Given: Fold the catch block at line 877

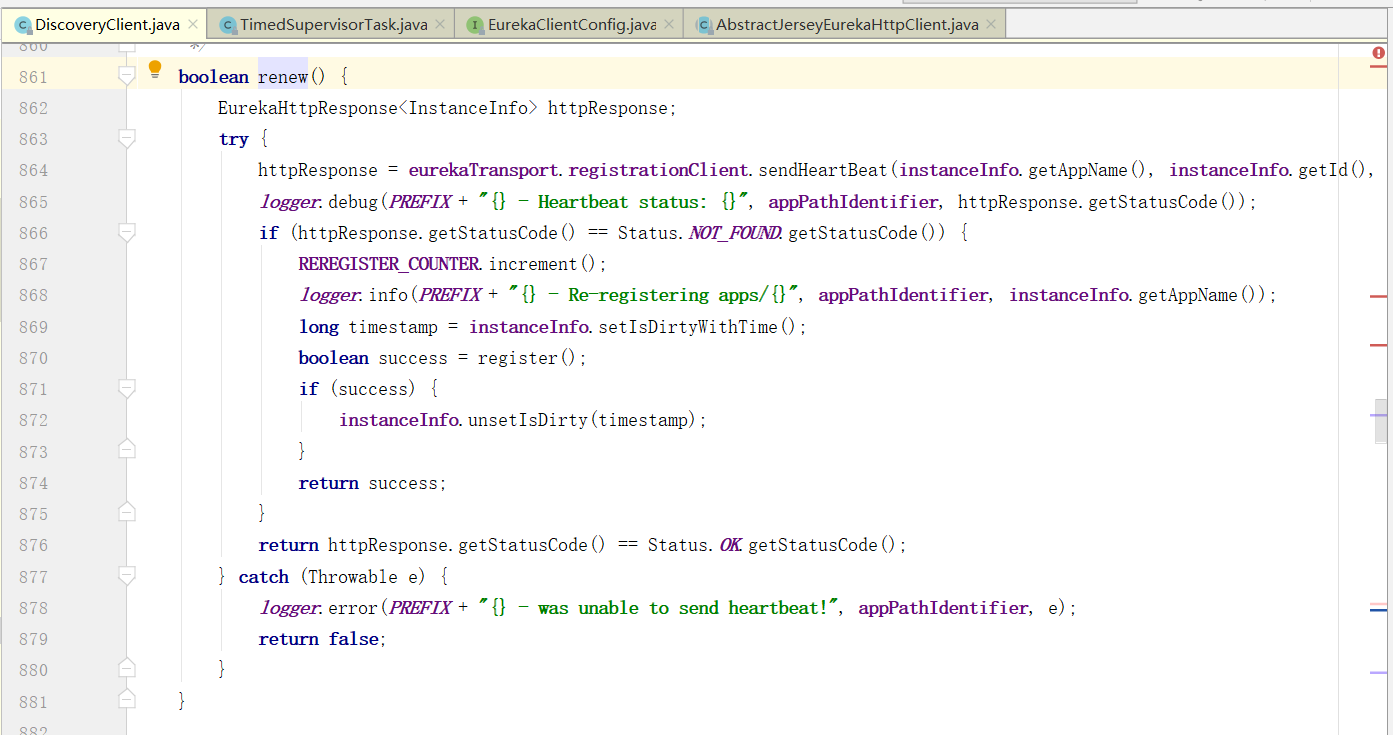Looking at the screenshot, I should pos(126,576).
